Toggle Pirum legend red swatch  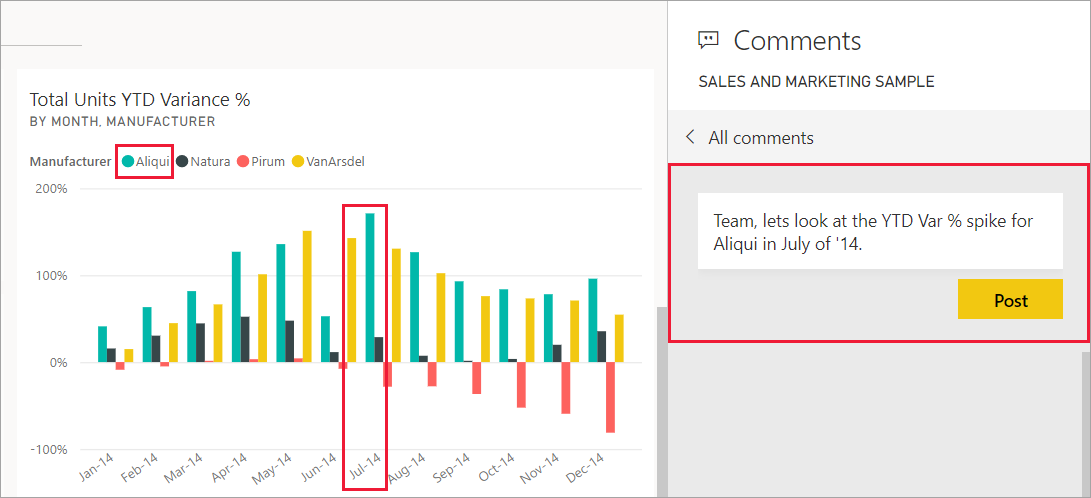pyautogui.click(x=243, y=160)
